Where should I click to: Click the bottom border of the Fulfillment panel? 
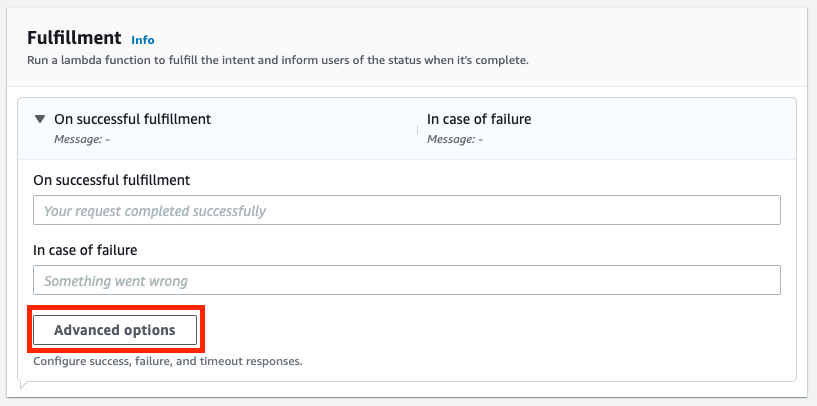(407, 398)
